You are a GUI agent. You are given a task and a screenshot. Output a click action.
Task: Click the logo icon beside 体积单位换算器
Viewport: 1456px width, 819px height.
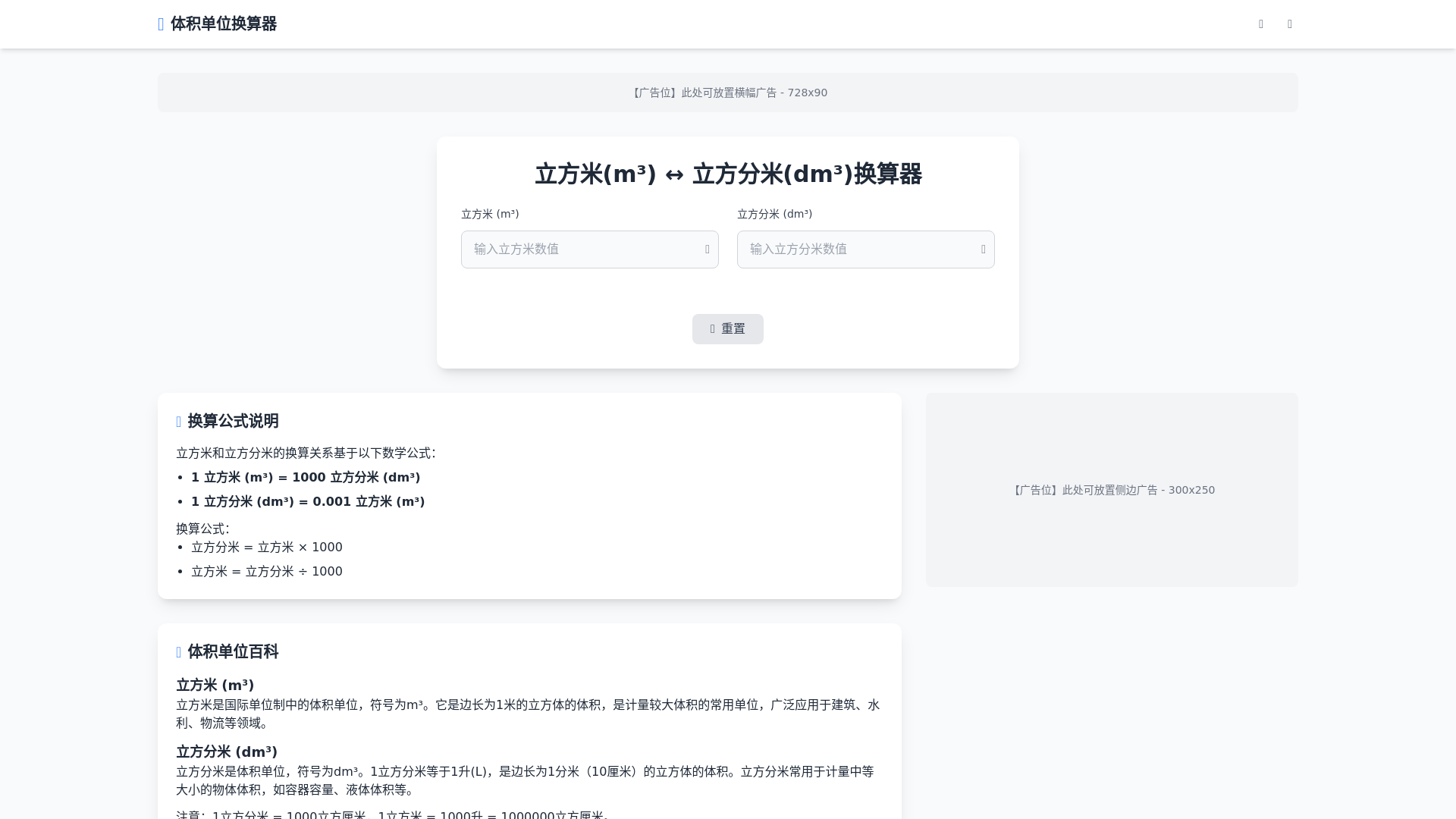(161, 24)
